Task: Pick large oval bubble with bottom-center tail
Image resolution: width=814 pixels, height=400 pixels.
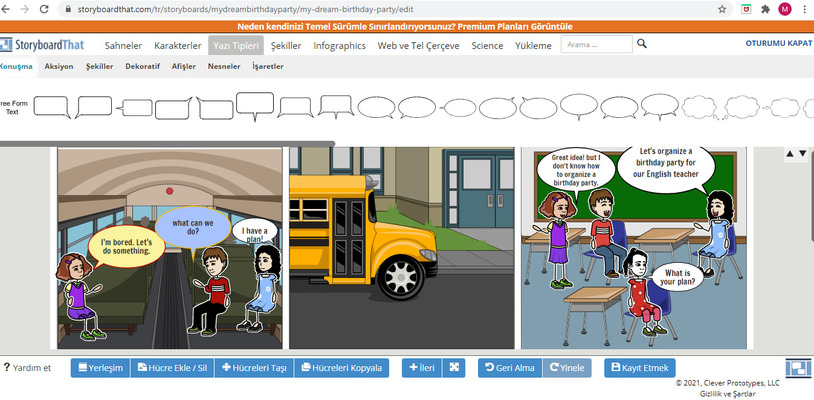Action: pyautogui.click(x=579, y=106)
